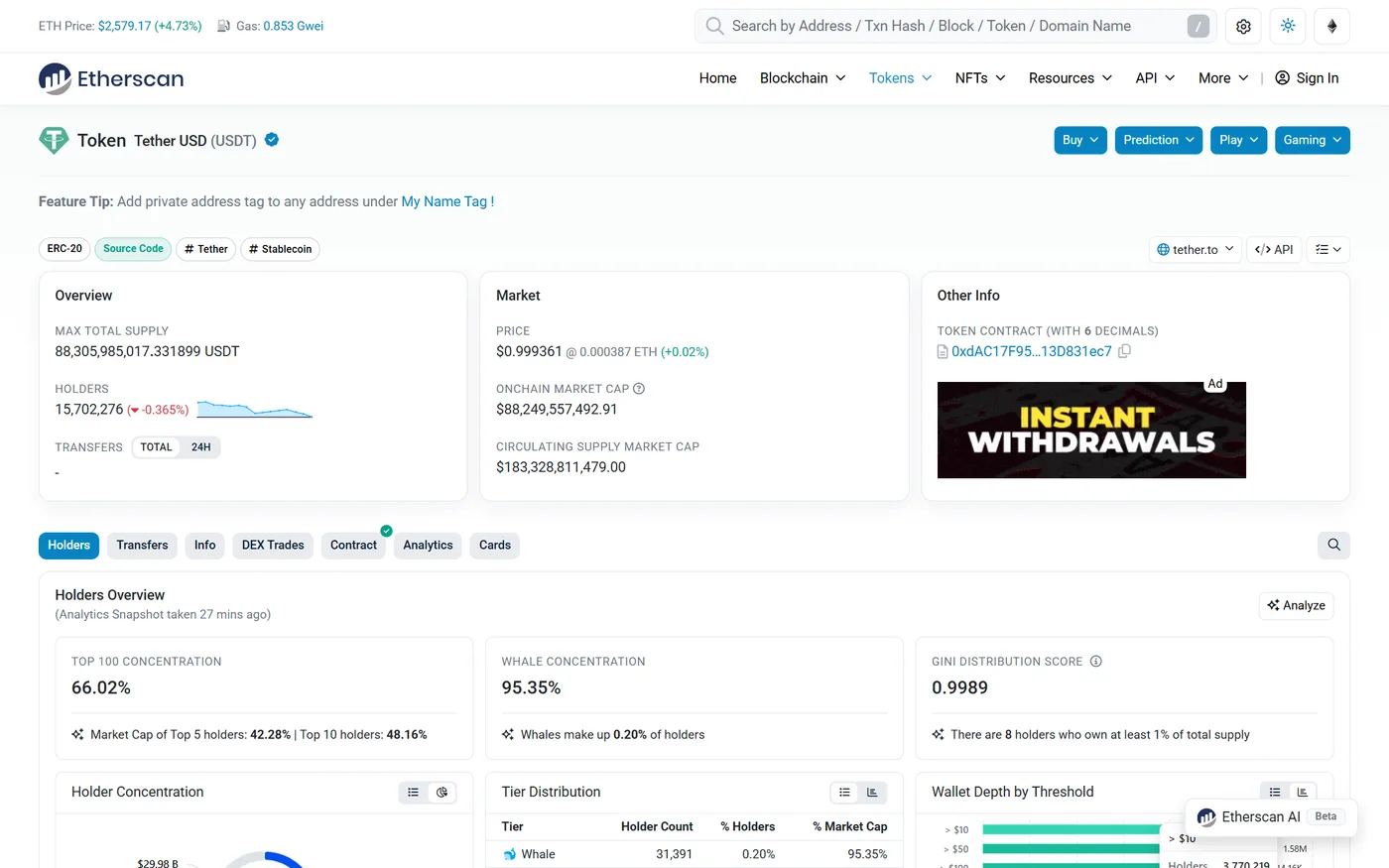Show Holder Concentration as list
Image resolution: width=1389 pixels, height=868 pixels.
pos(414,793)
